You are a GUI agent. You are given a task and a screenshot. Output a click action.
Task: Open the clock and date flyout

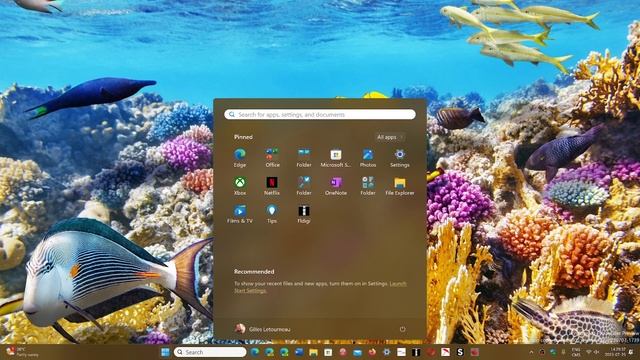click(616, 352)
